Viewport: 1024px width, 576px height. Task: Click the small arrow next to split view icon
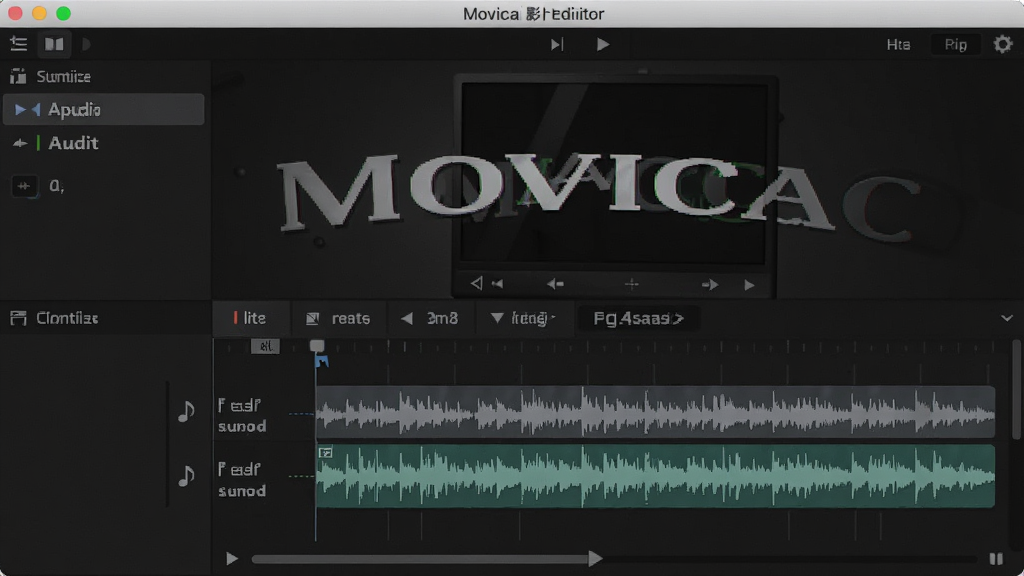(x=86, y=44)
